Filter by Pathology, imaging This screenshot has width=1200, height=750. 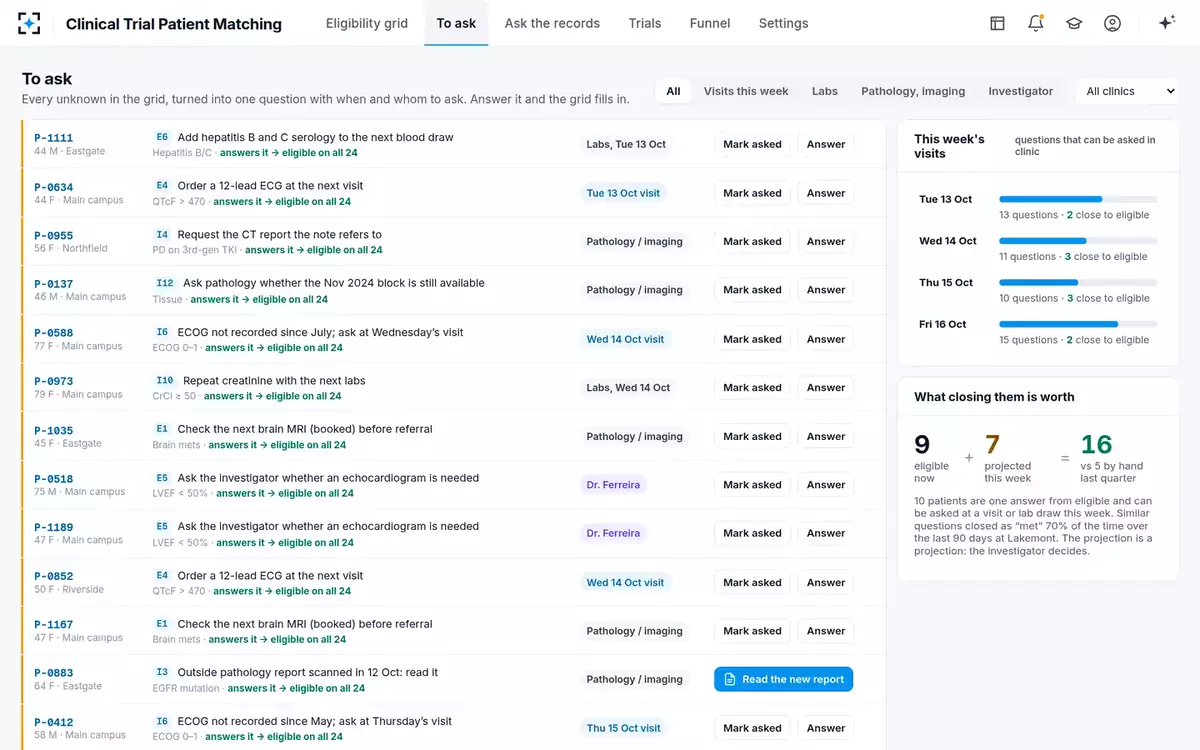click(913, 91)
